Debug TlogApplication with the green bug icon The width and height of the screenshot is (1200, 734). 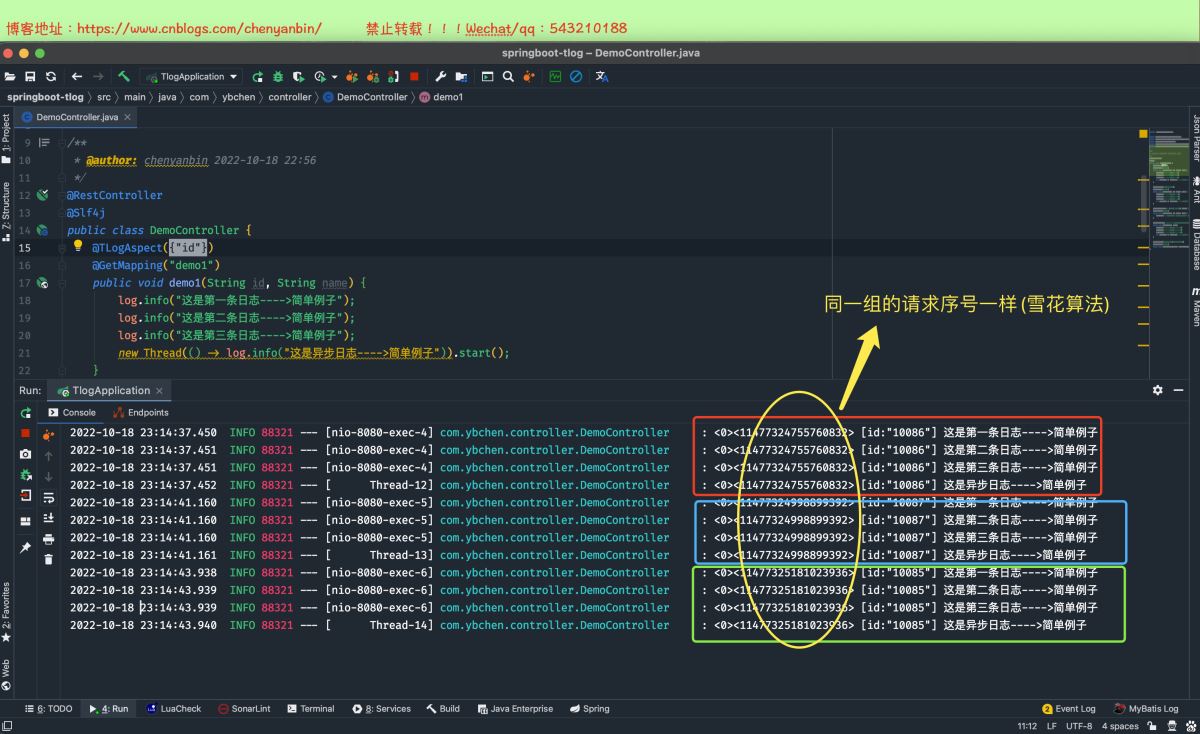tap(278, 77)
